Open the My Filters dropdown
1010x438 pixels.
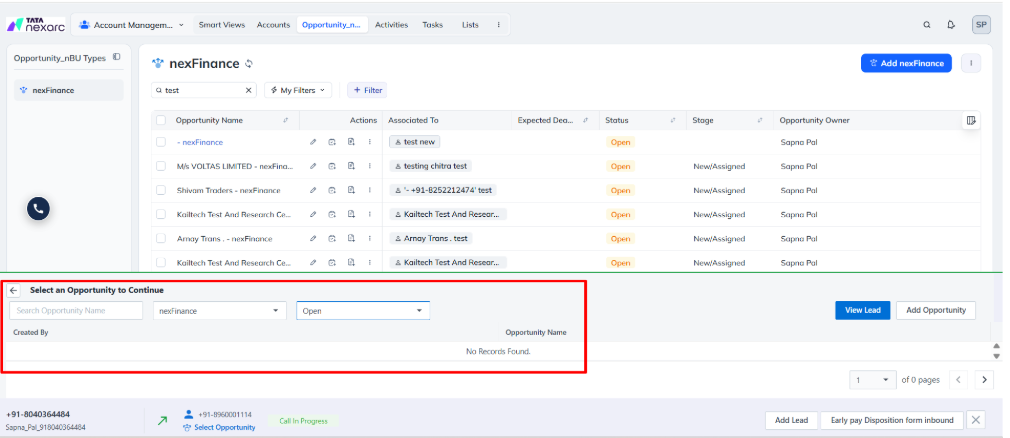298,90
